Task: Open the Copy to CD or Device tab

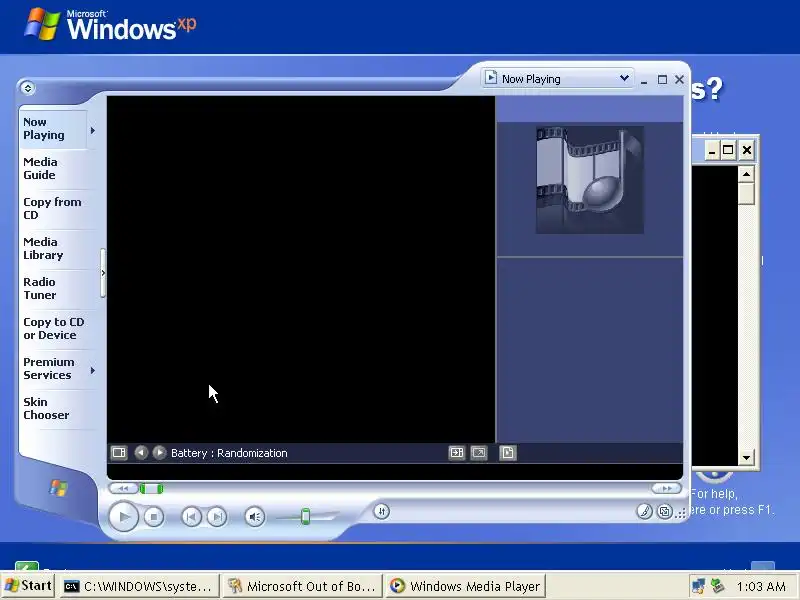Action: [x=54, y=329]
